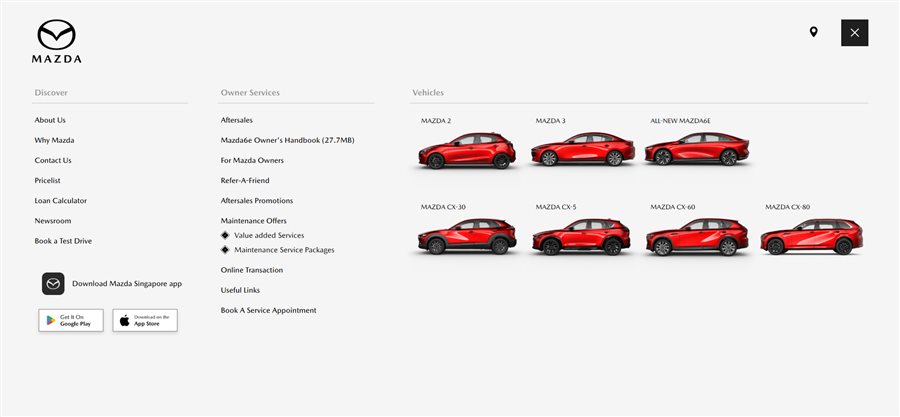Select the Mazda CX-80 car image
900x417 pixels.
point(812,236)
